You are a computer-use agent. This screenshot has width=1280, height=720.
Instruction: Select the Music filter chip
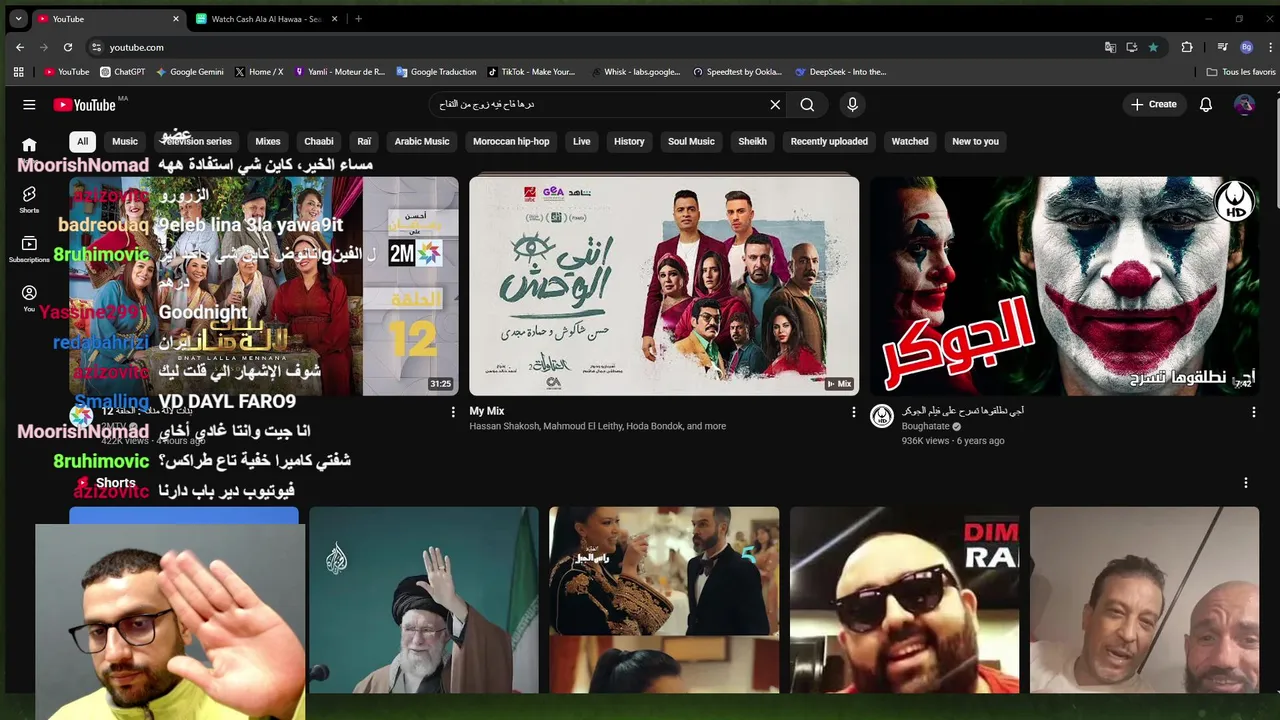click(x=125, y=141)
